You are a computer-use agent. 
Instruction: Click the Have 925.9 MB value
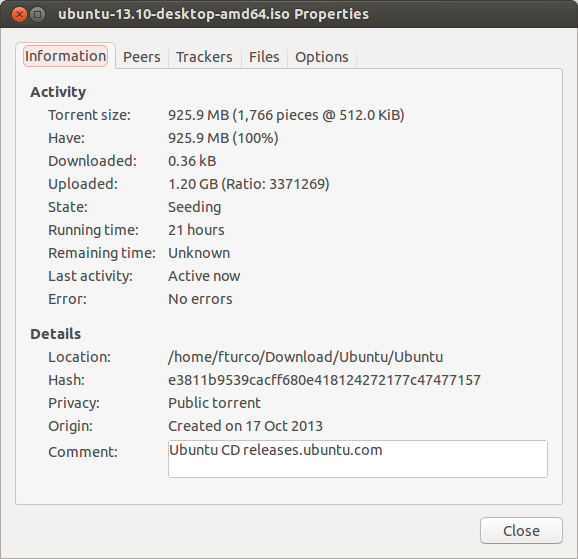(x=223, y=138)
